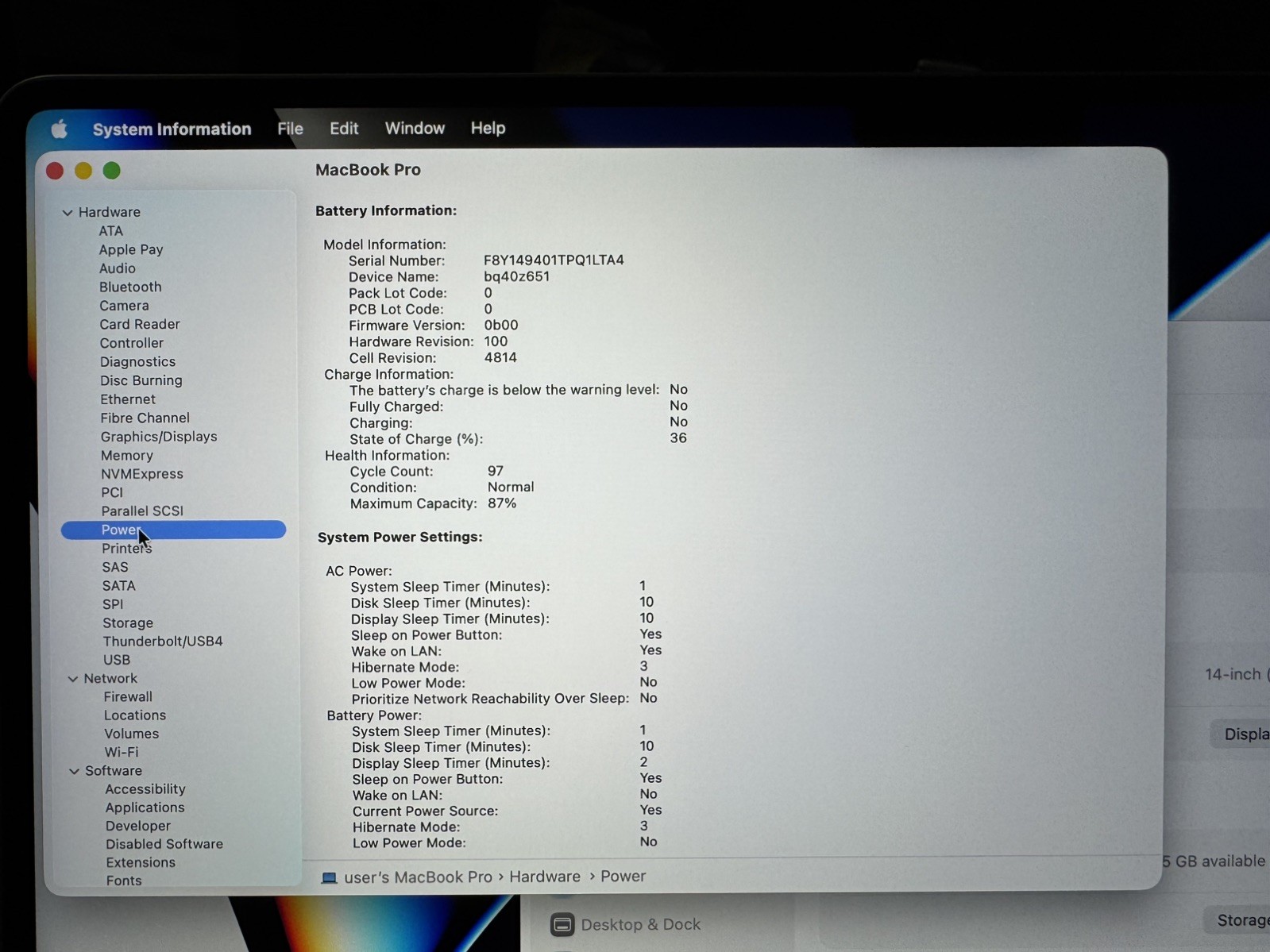
Task: Click the Firmware Version value 0b00
Action: tap(501, 326)
